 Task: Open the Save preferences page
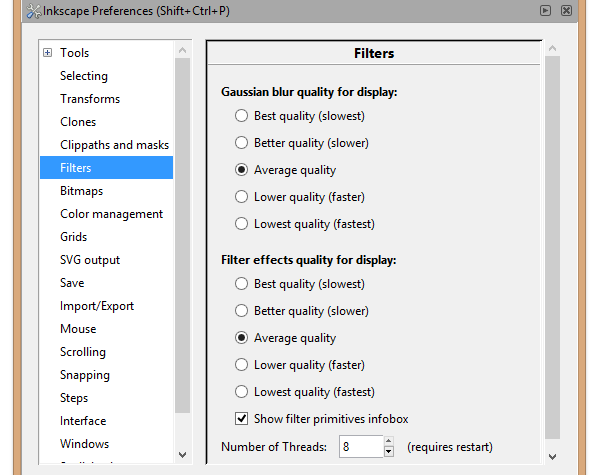pos(72,283)
